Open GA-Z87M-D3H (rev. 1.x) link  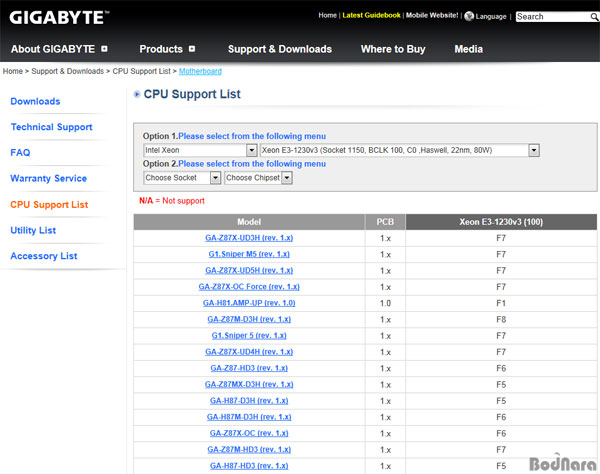[x=249, y=319]
